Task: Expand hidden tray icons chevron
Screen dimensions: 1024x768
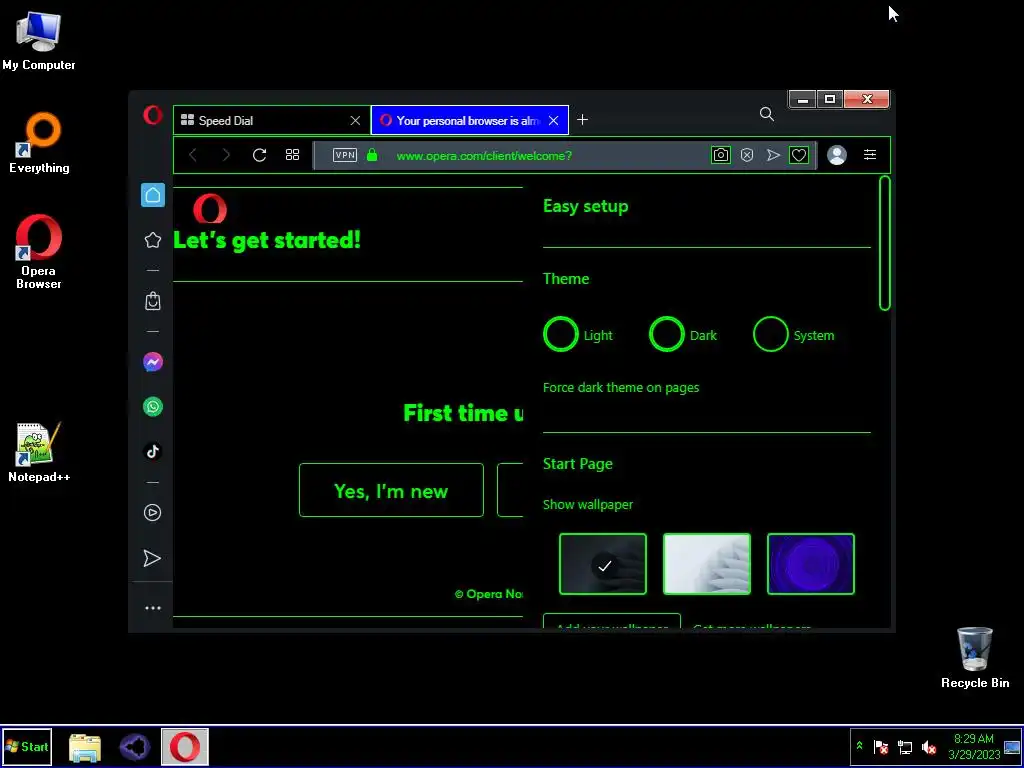Action: [859, 746]
